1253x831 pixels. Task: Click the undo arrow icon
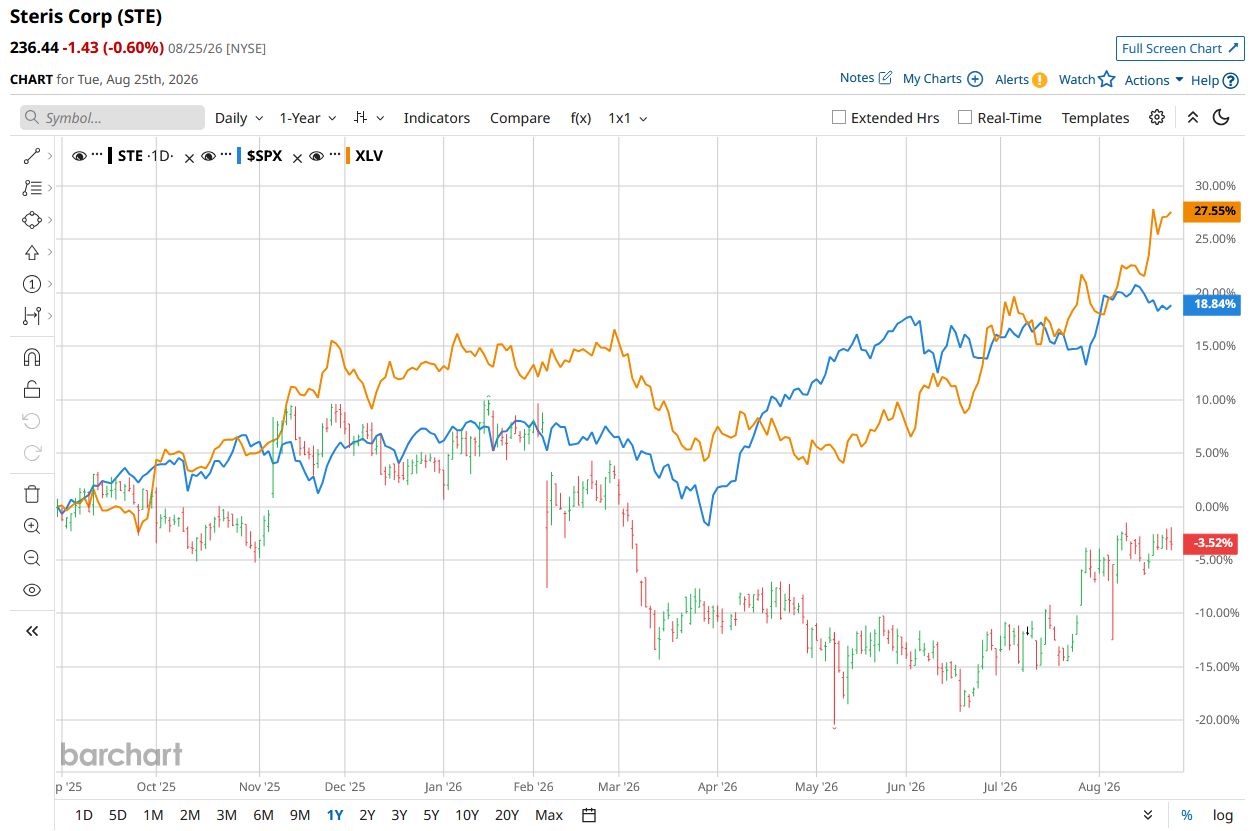[x=31, y=421]
